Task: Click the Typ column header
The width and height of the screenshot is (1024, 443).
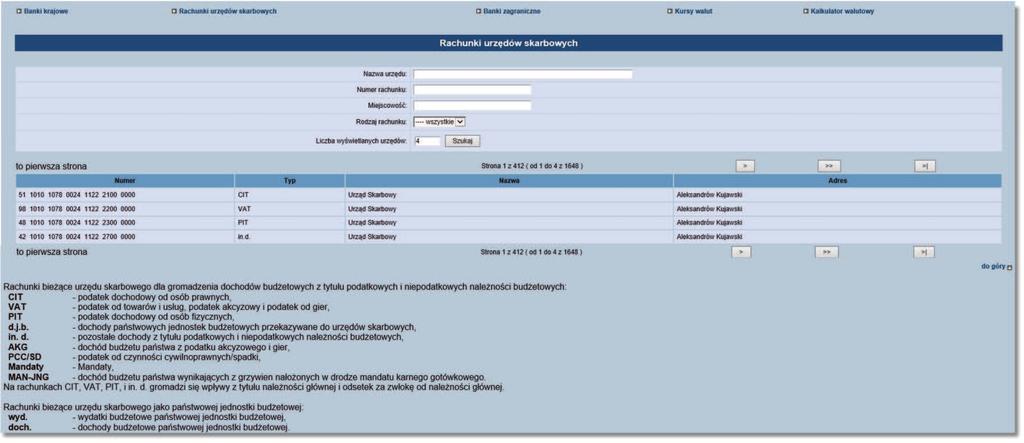Action: pos(290,181)
